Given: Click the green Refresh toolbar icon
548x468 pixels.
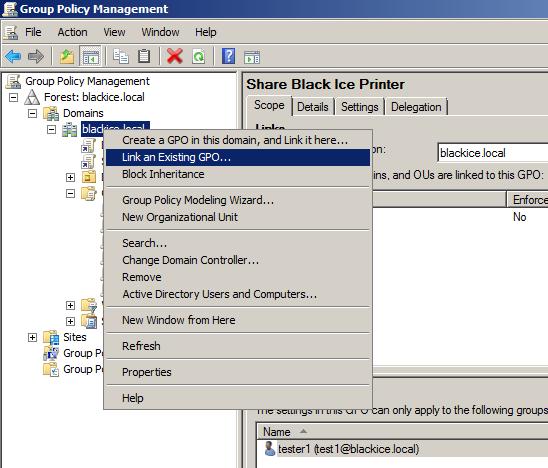Looking at the screenshot, I should tap(199, 56).
